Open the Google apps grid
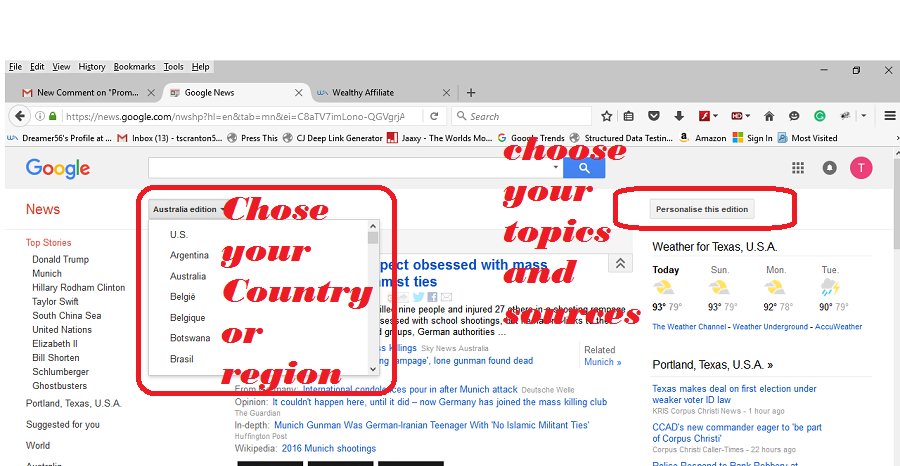 798,168
